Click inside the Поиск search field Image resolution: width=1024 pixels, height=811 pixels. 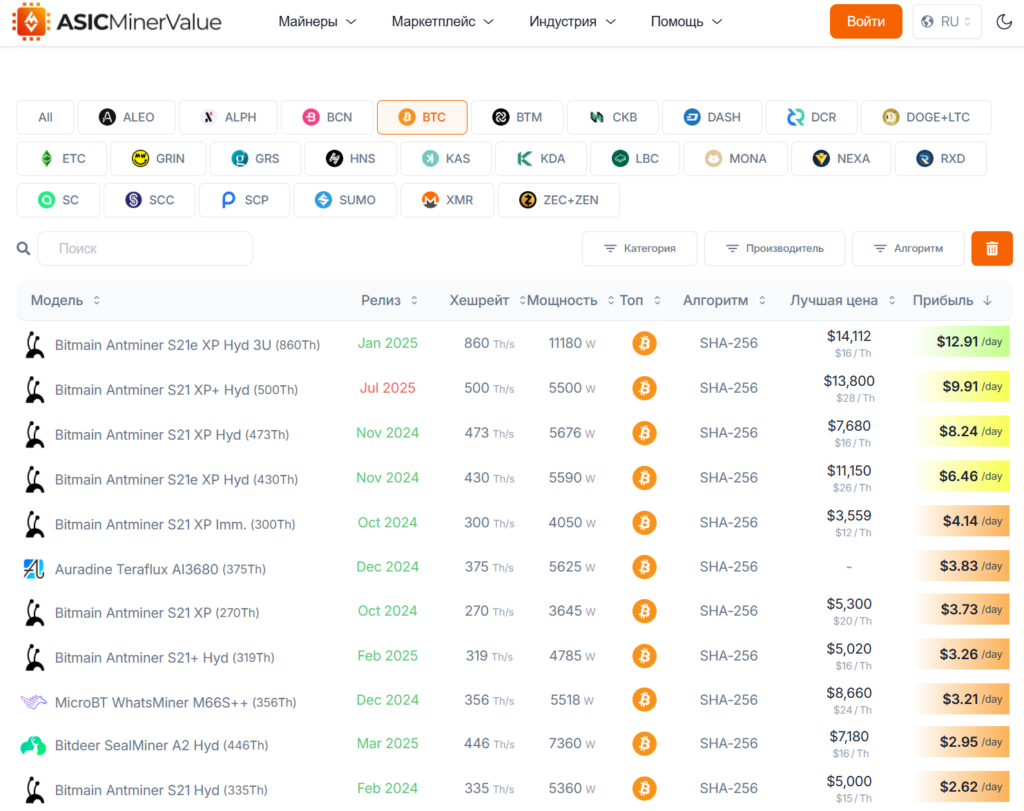[145, 248]
